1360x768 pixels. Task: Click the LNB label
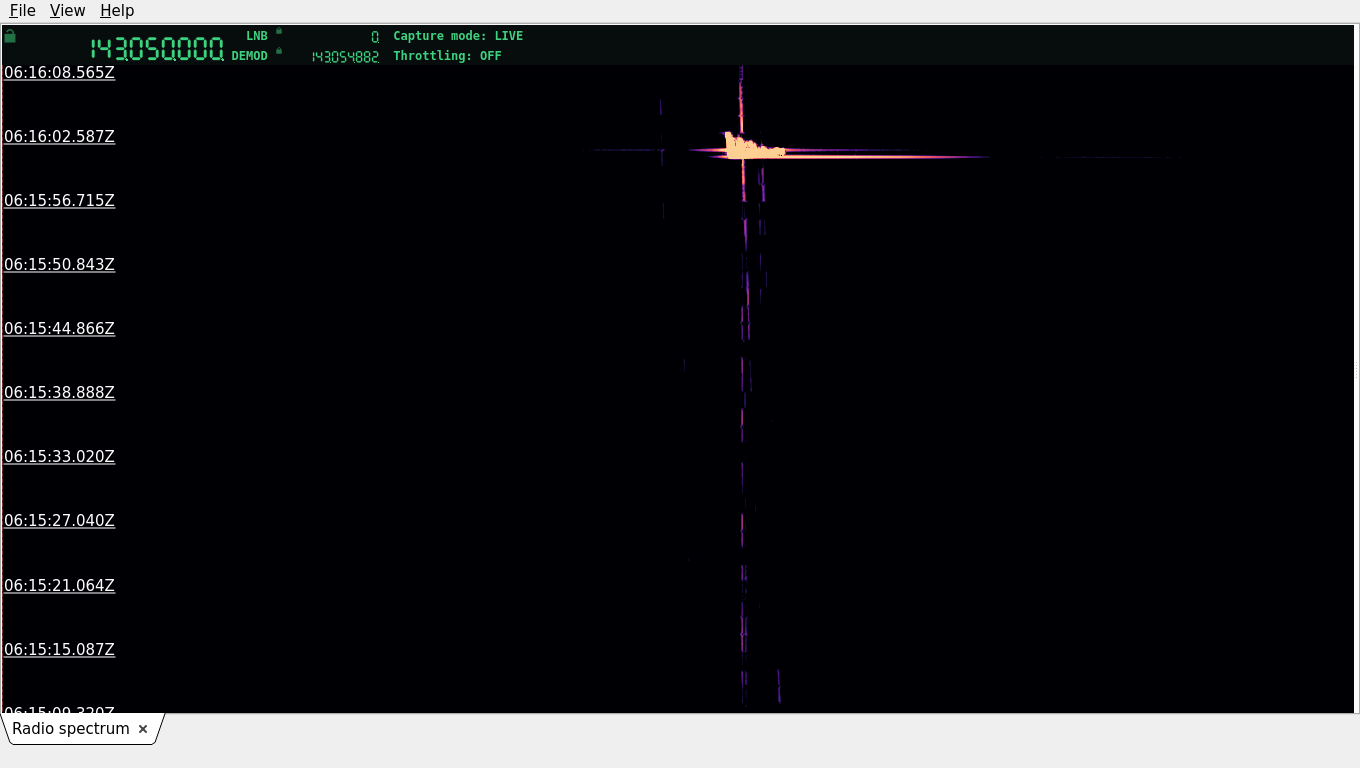click(257, 36)
